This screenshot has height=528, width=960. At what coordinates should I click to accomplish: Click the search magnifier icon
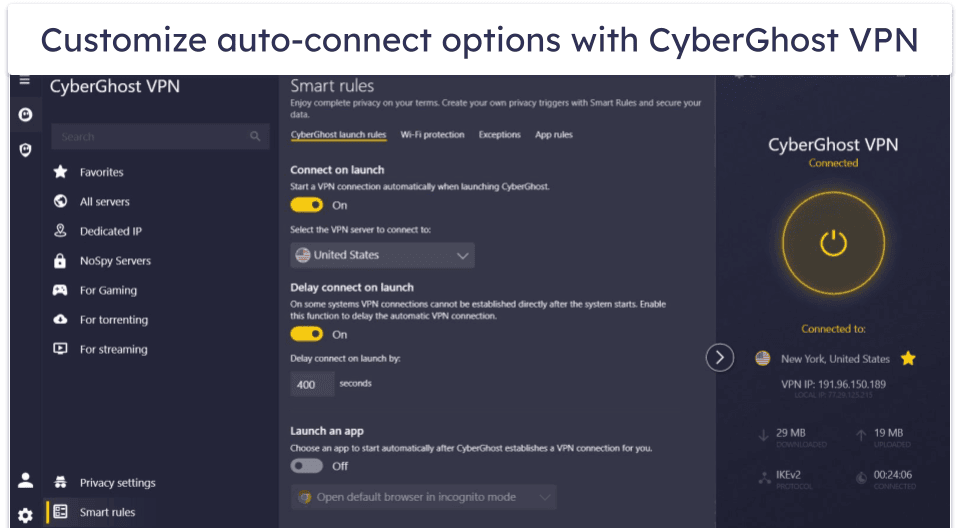256,137
